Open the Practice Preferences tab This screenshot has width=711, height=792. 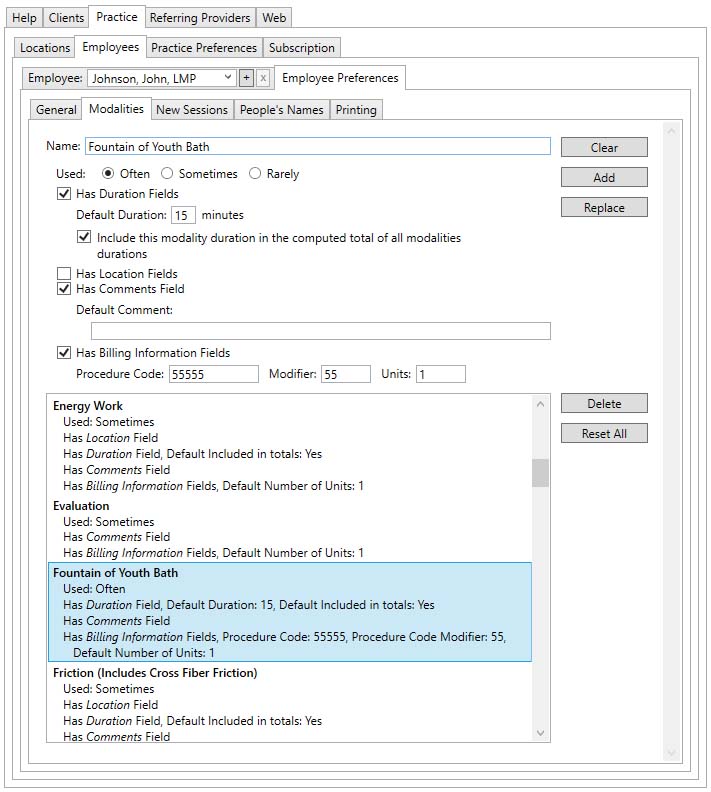[x=205, y=48]
